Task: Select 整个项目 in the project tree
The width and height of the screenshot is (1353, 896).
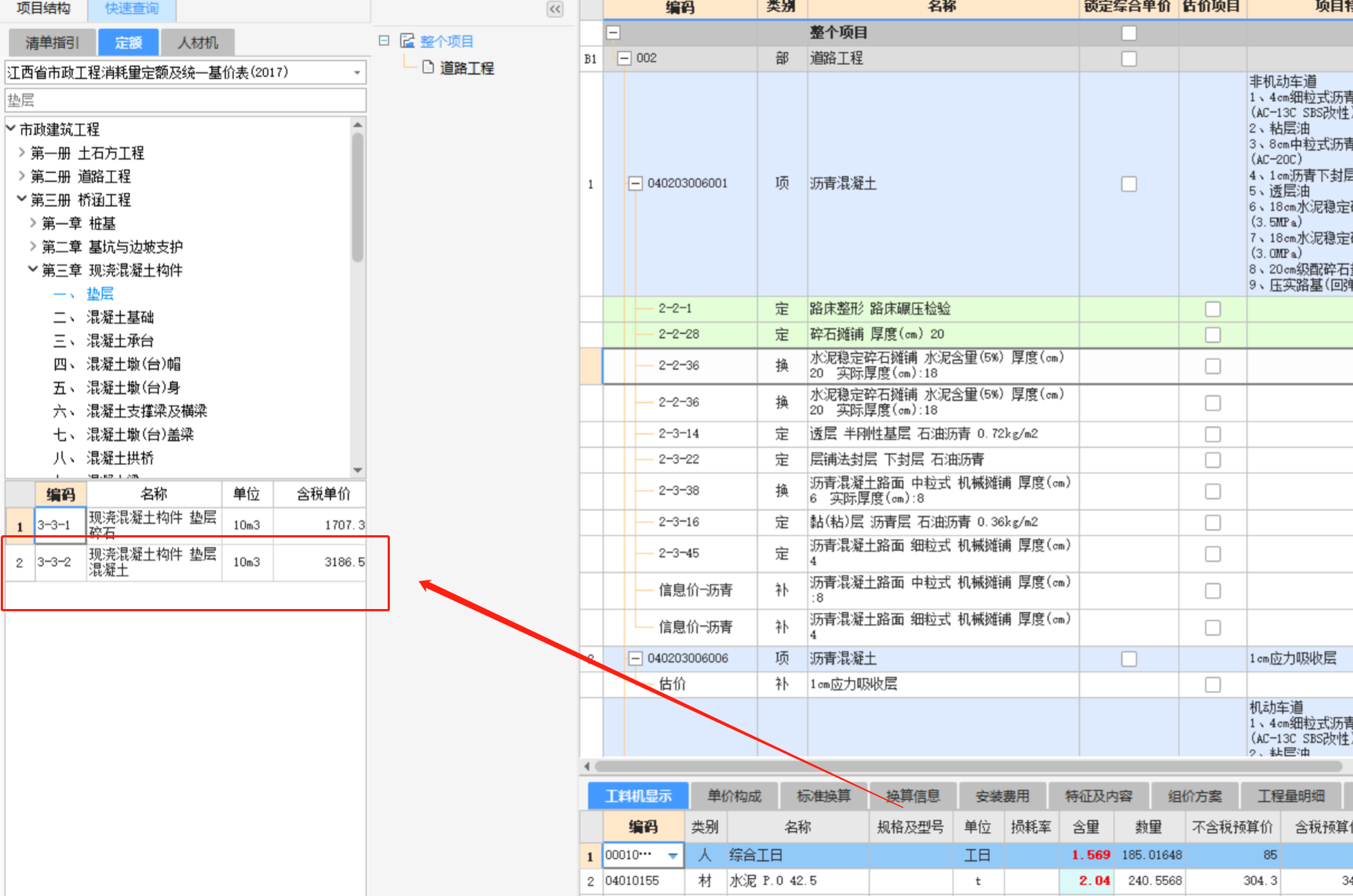Action: pyautogui.click(x=447, y=41)
